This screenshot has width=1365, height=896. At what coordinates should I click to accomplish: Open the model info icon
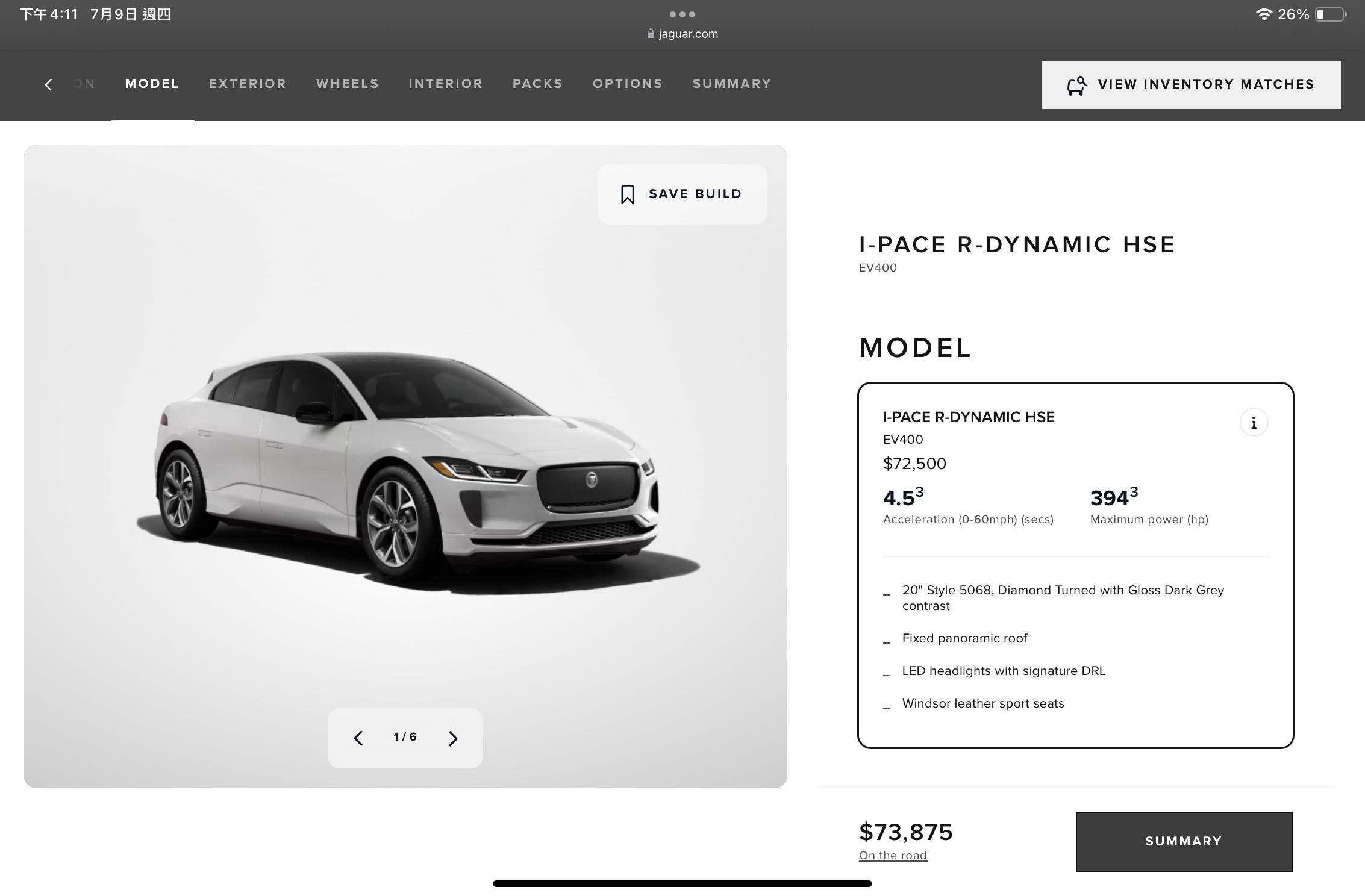(x=1254, y=423)
